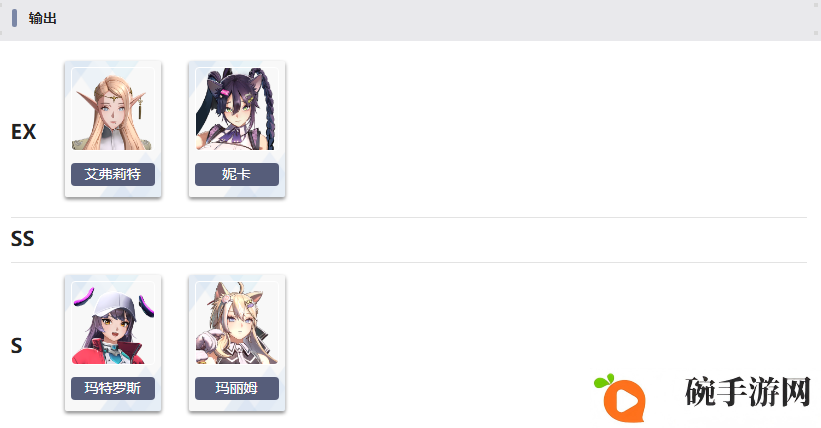
Task: Click the green leaf on orange logo
Action: (x=604, y=381)
